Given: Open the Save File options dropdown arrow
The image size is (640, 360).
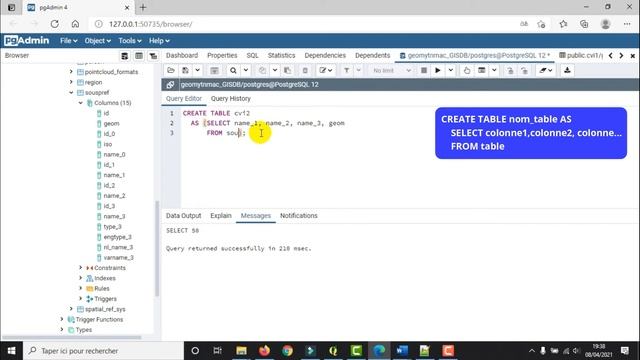Looking at the screenshot, I should pos(198,71).
